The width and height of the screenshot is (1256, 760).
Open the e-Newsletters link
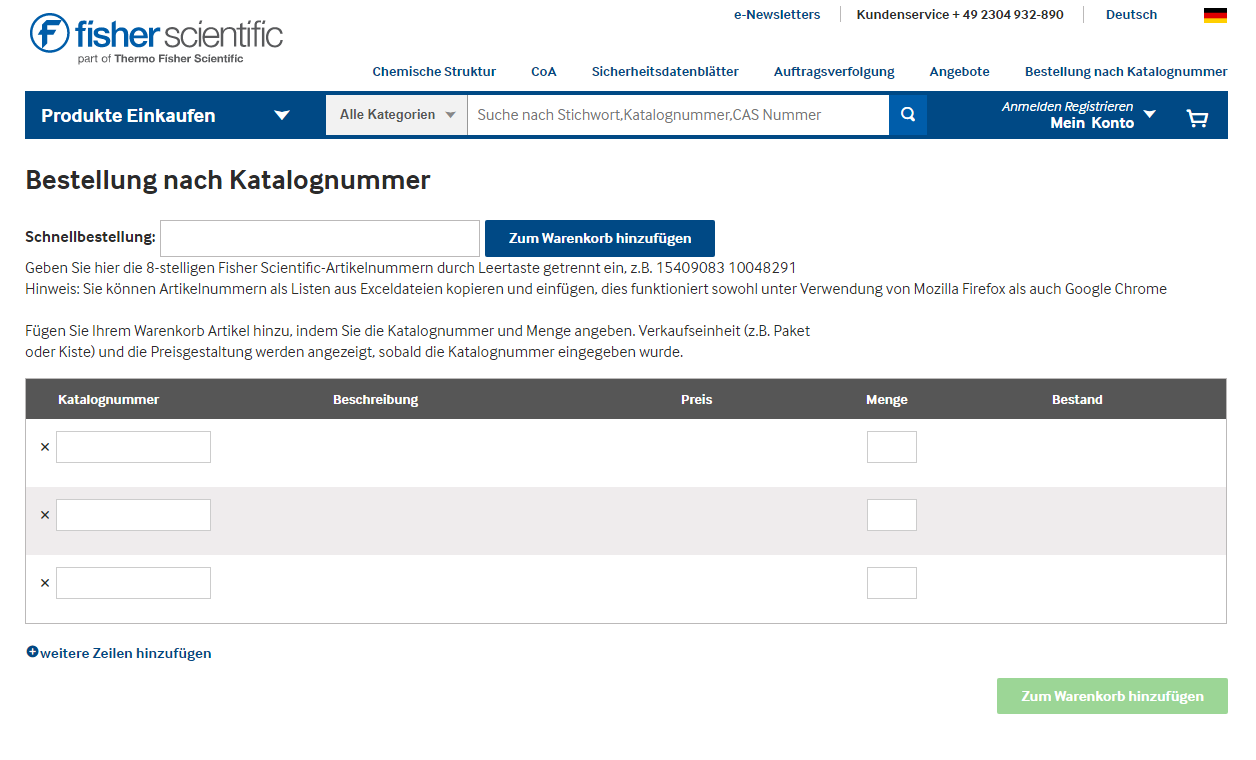point(777,15)
